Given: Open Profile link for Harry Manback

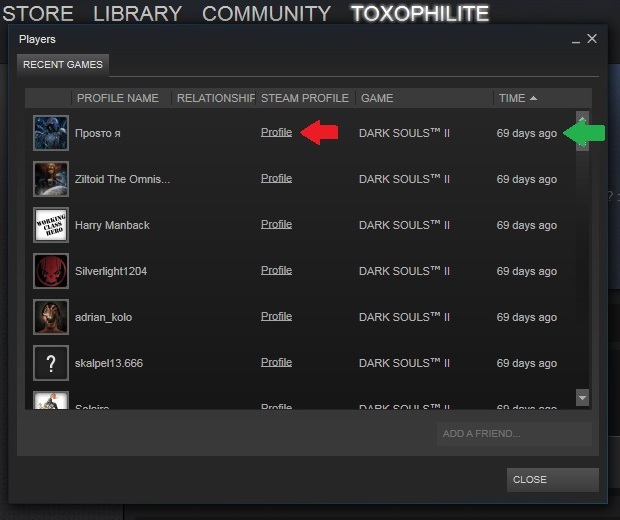Looking at the screenshot, I should [276, 224].
